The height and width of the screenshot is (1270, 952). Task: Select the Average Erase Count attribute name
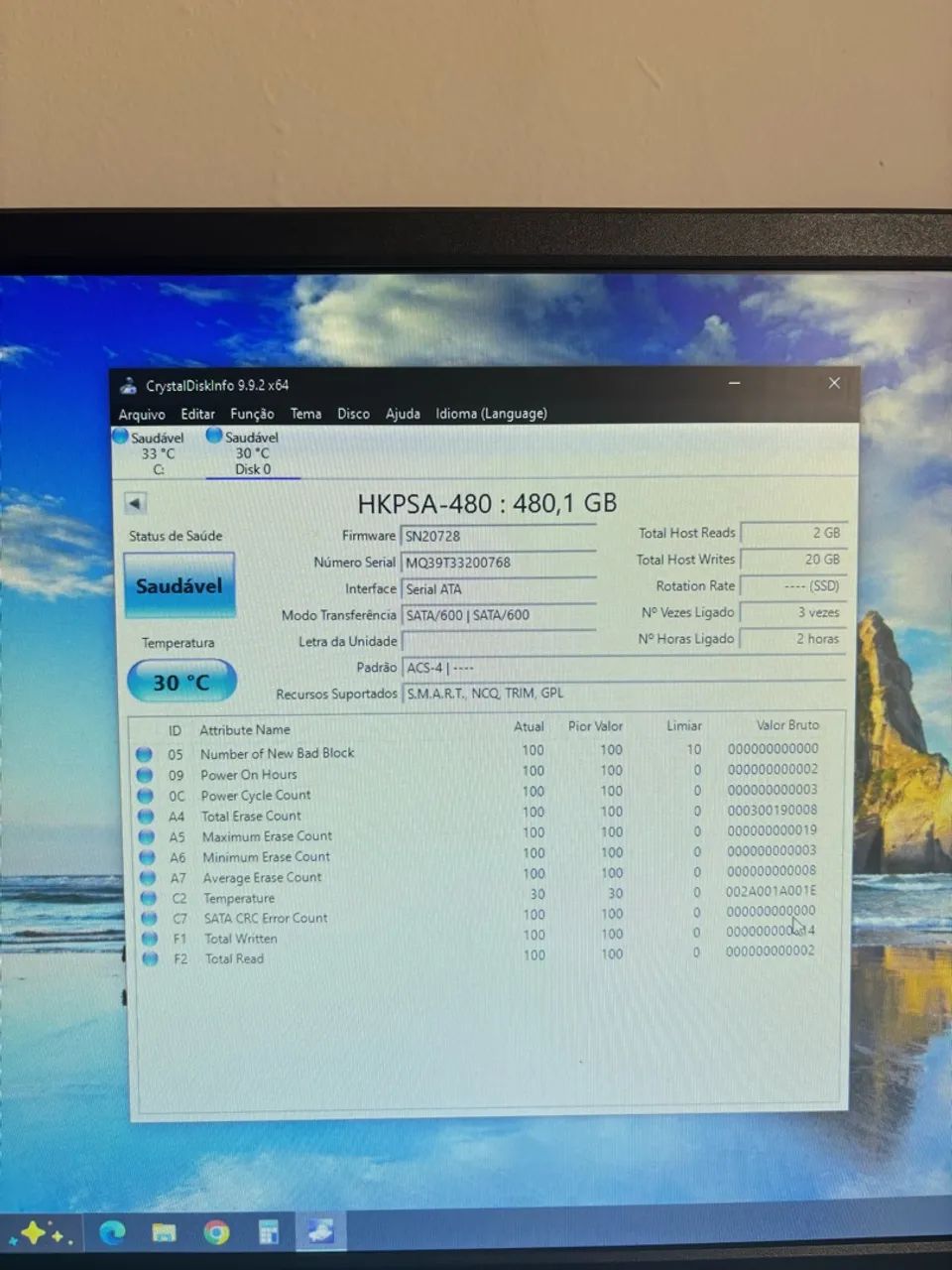pos(262,878)
